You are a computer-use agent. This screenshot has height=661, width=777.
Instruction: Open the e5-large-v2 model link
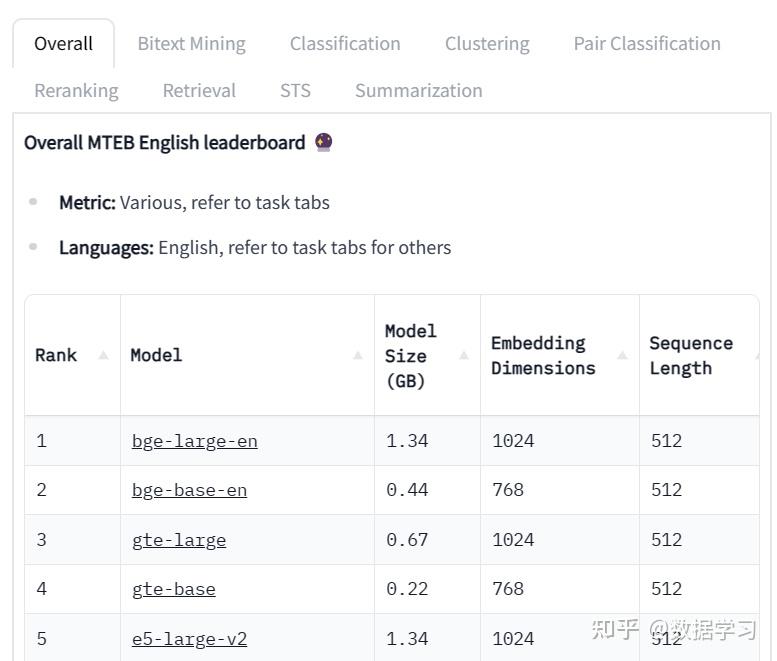(189, 639)
